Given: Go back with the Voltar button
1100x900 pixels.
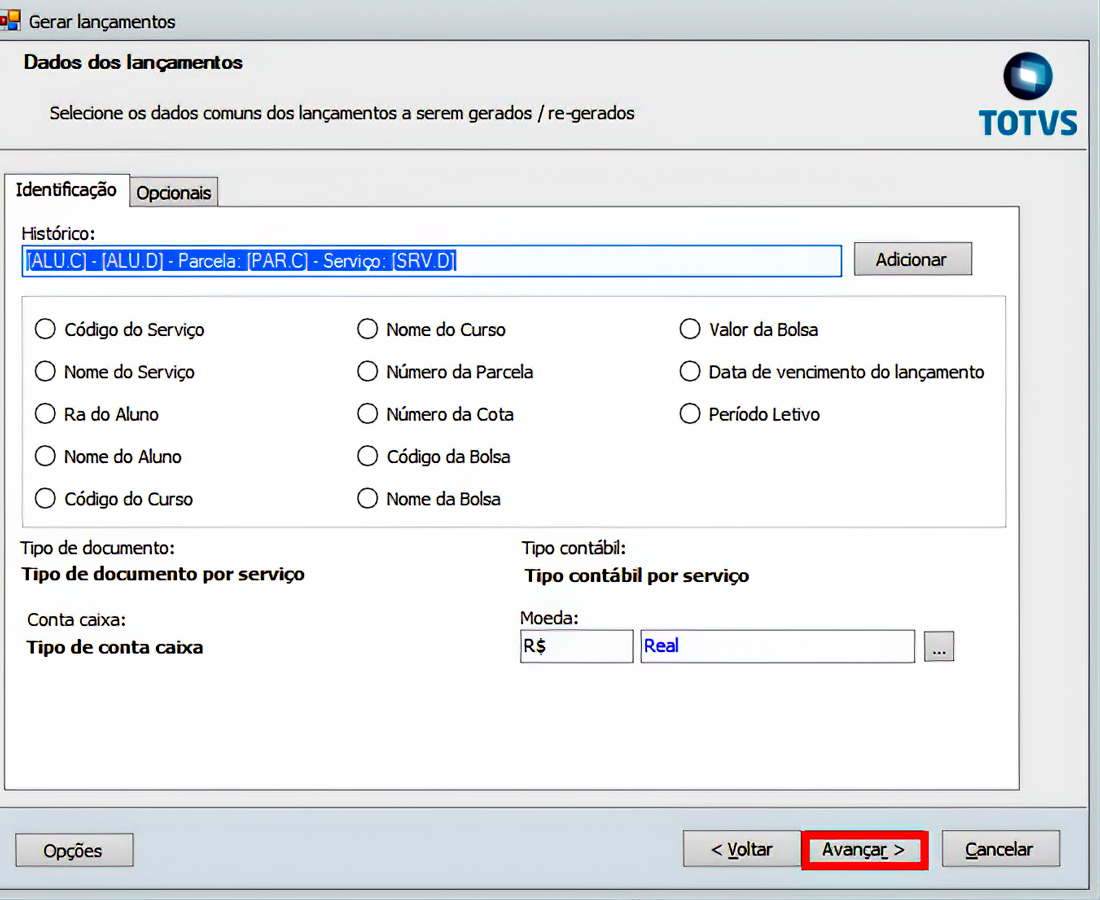Looking at the screenshot, I should click(741, 850).
